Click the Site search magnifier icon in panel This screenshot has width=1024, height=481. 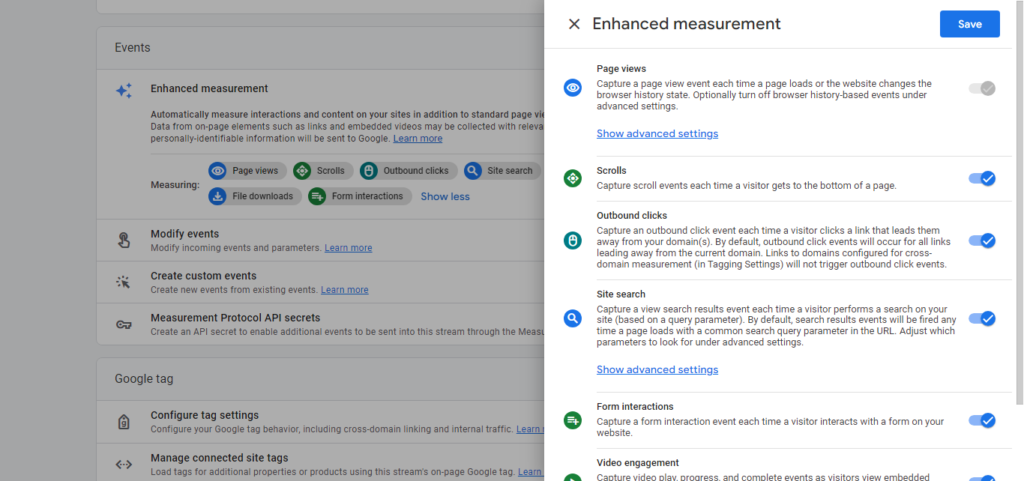[573, 318]
